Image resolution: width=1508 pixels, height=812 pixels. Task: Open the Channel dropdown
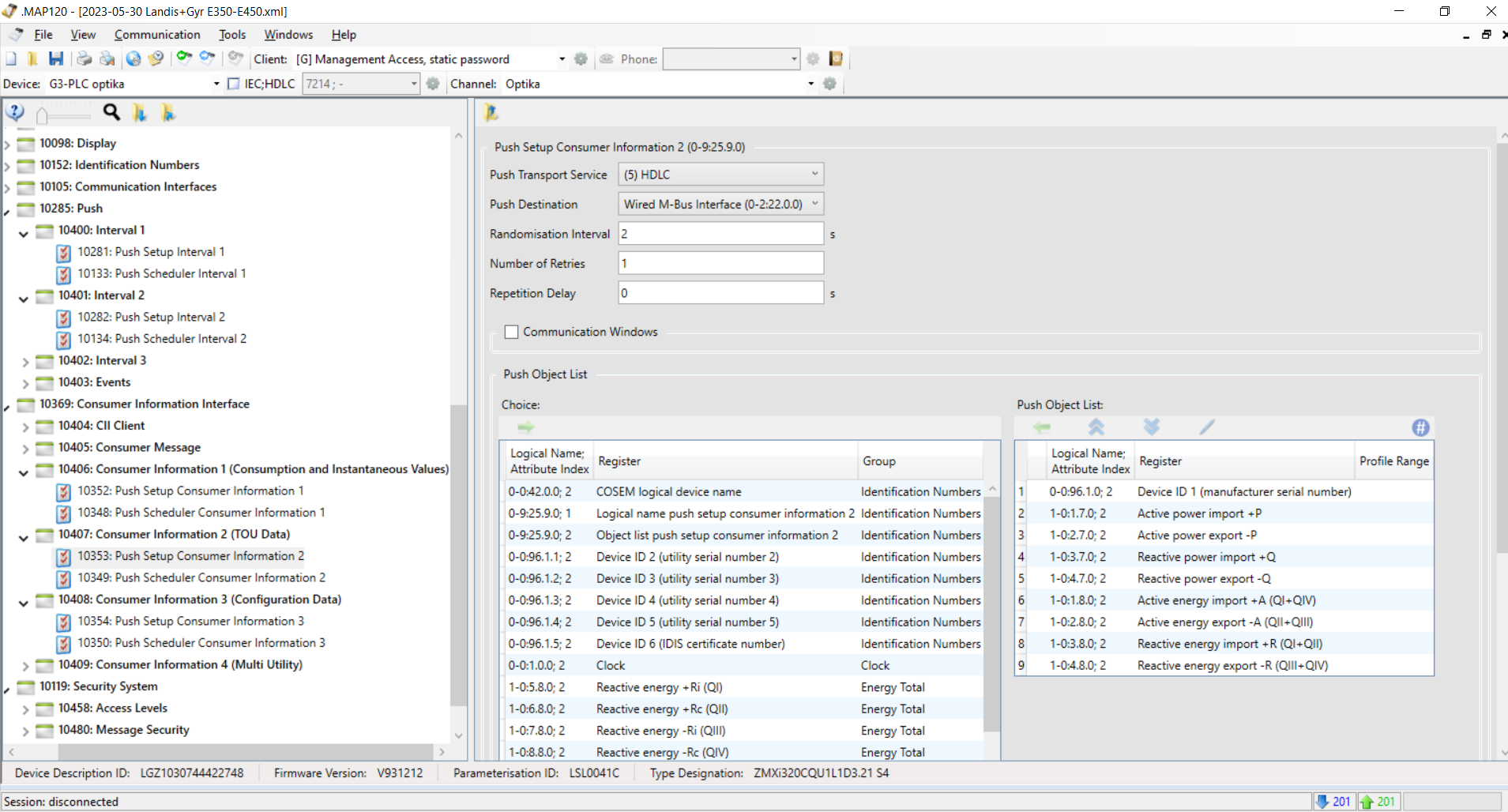pyautogui.click(x=810, y=84)
